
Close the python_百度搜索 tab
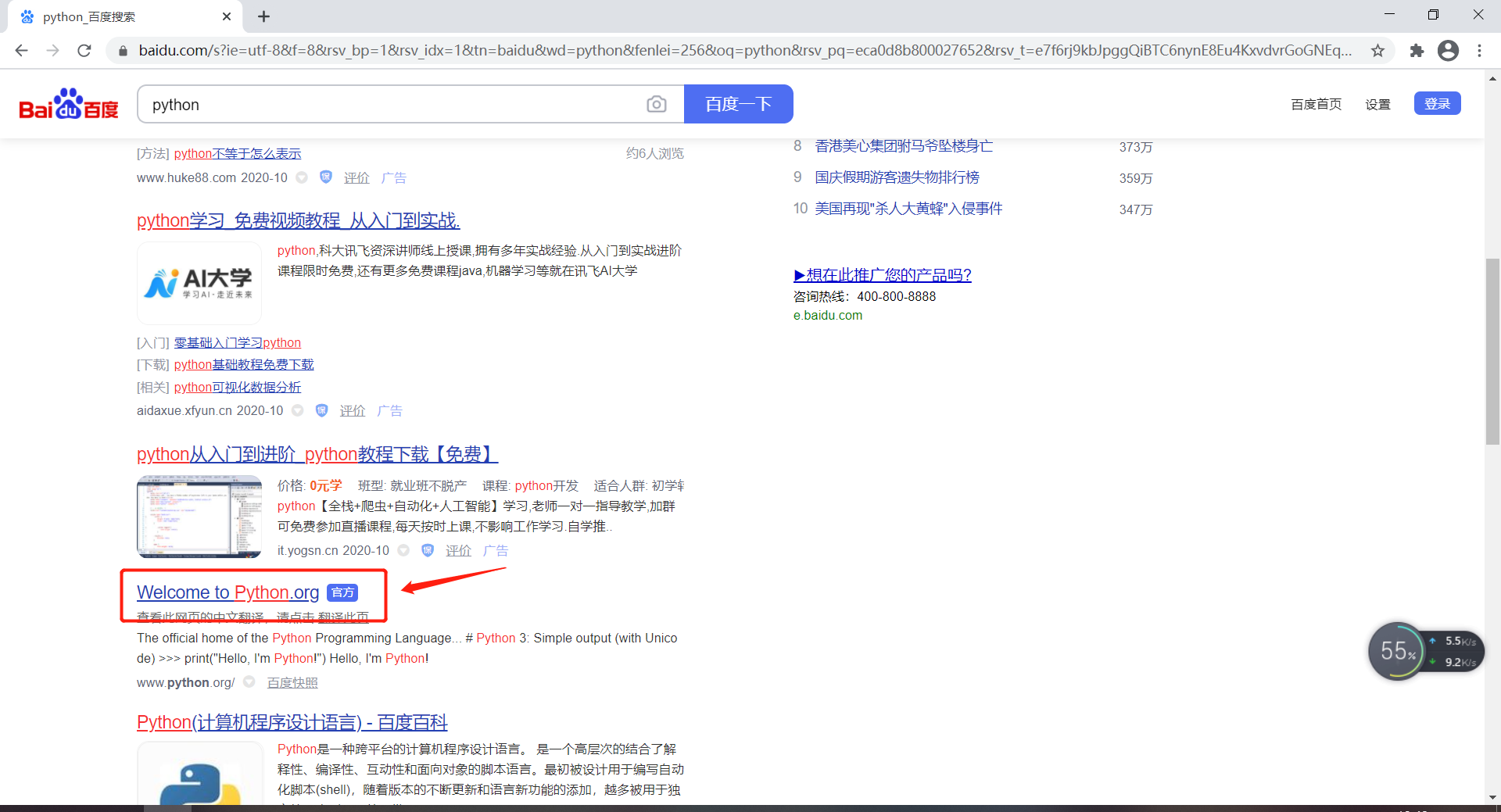pyautogui.click(x=227, y=16)
